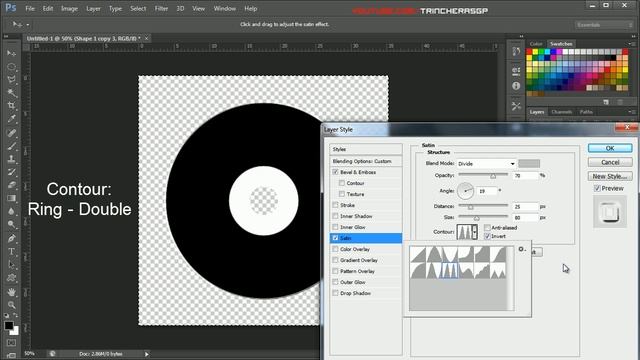Select the Hand tool

(x=11, y=292)
